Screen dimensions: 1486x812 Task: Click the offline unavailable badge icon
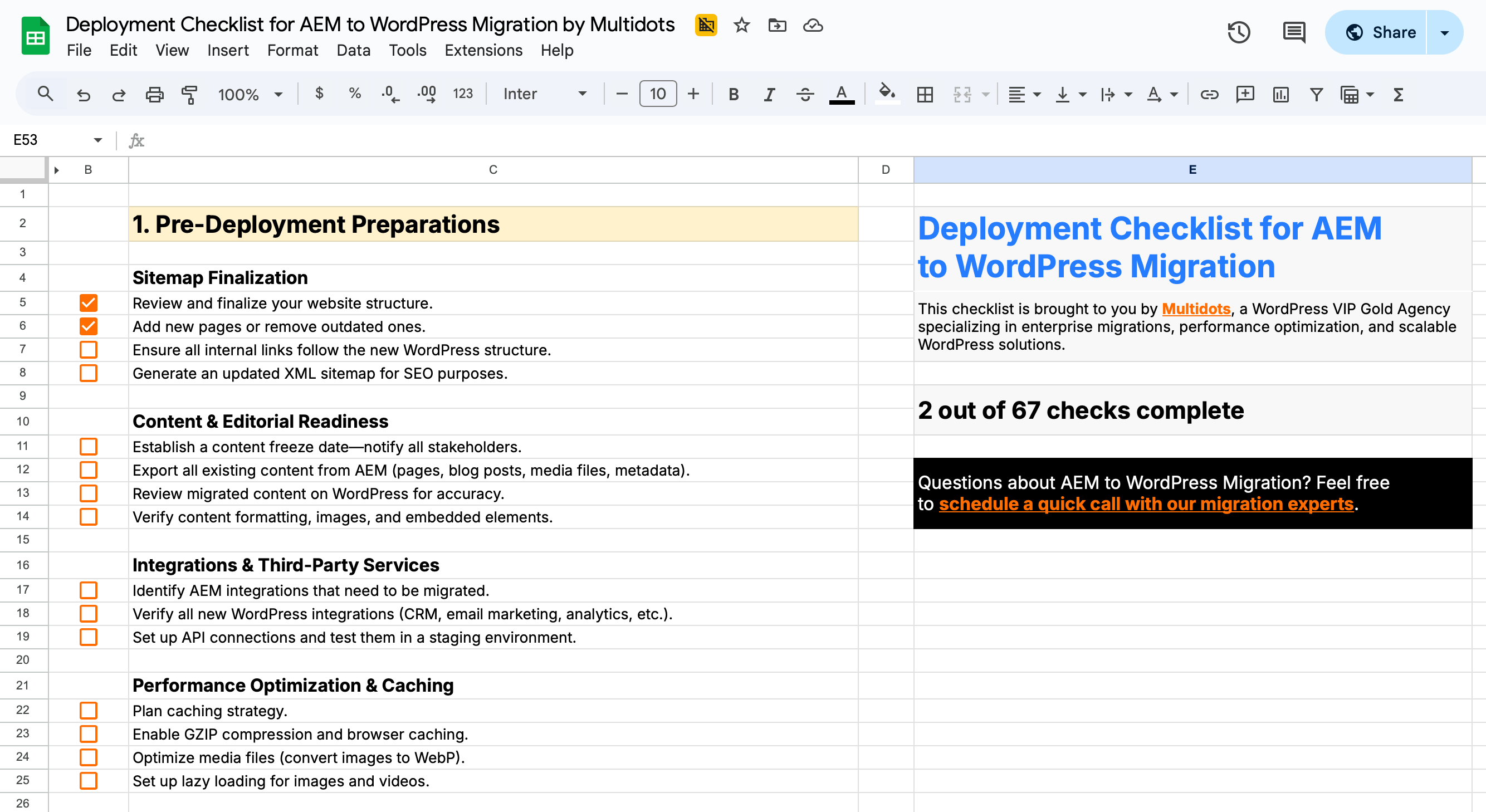pyautogui.click(x=706, y=26)
